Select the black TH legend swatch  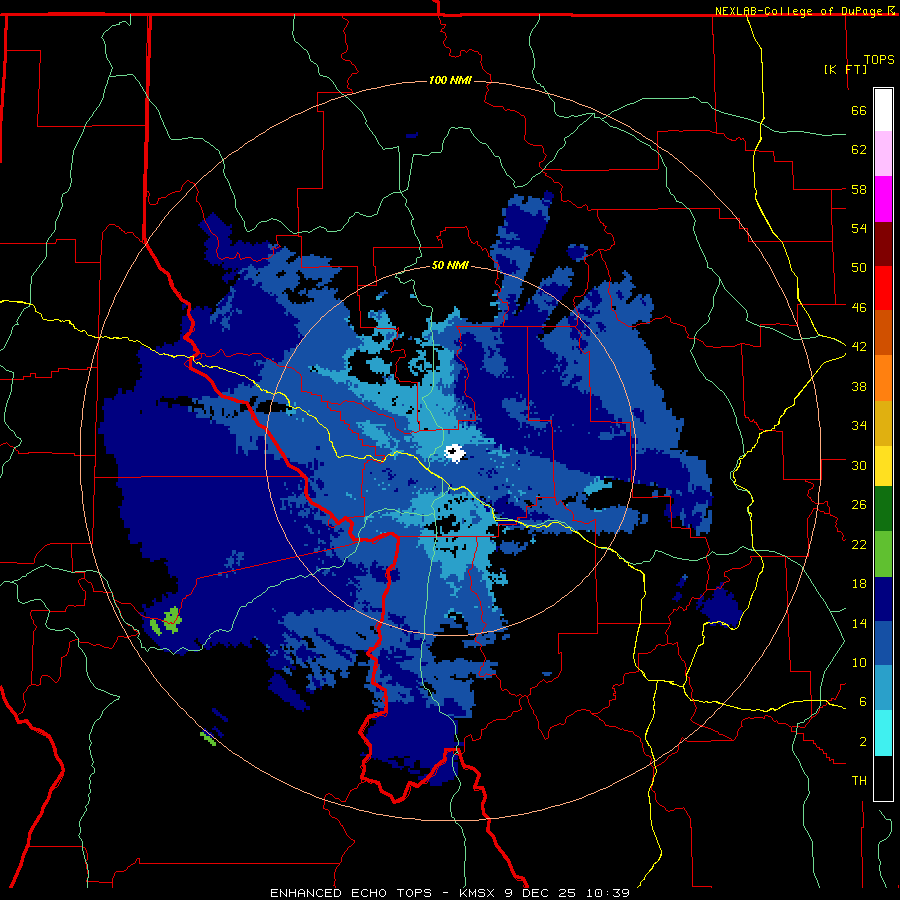click(x=883, y=778)
